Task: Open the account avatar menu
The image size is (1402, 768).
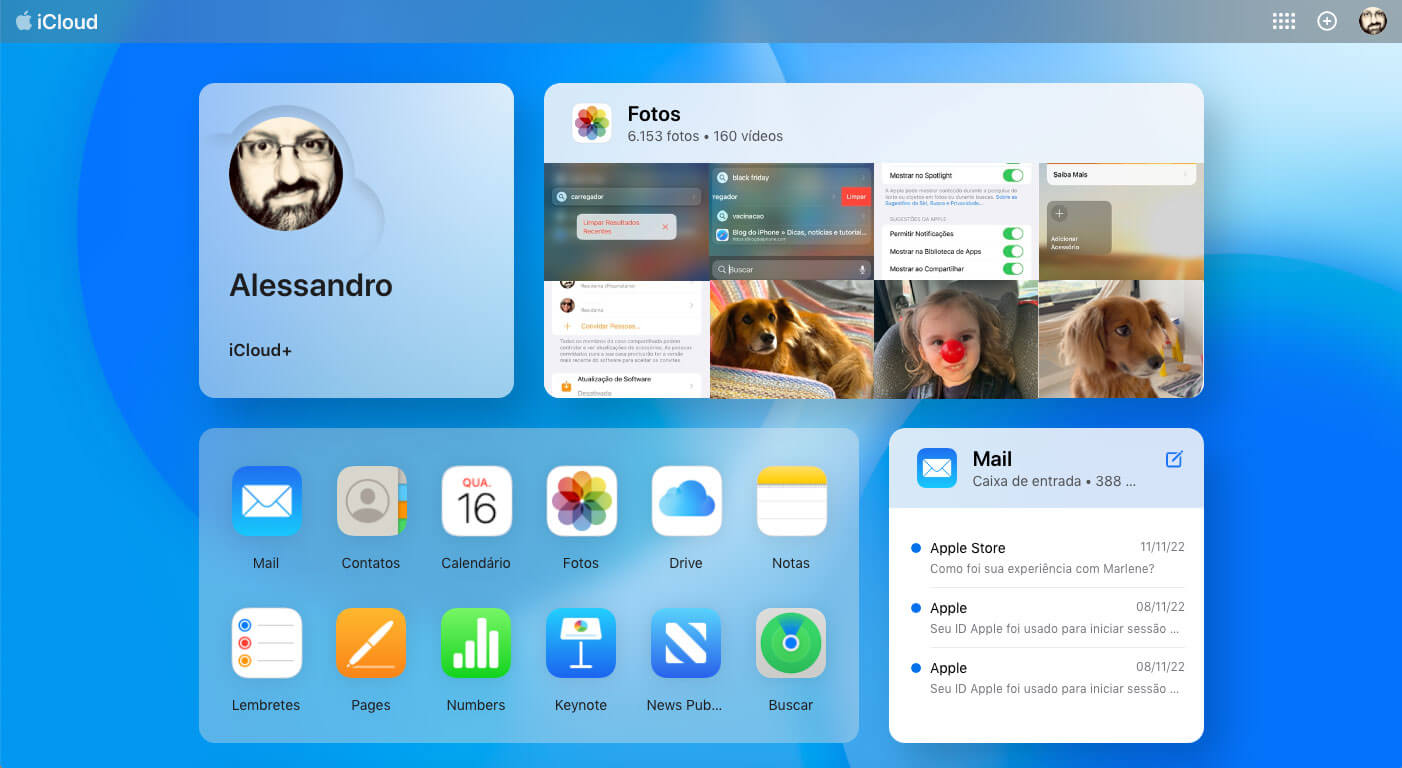Action: [1373, 21]
